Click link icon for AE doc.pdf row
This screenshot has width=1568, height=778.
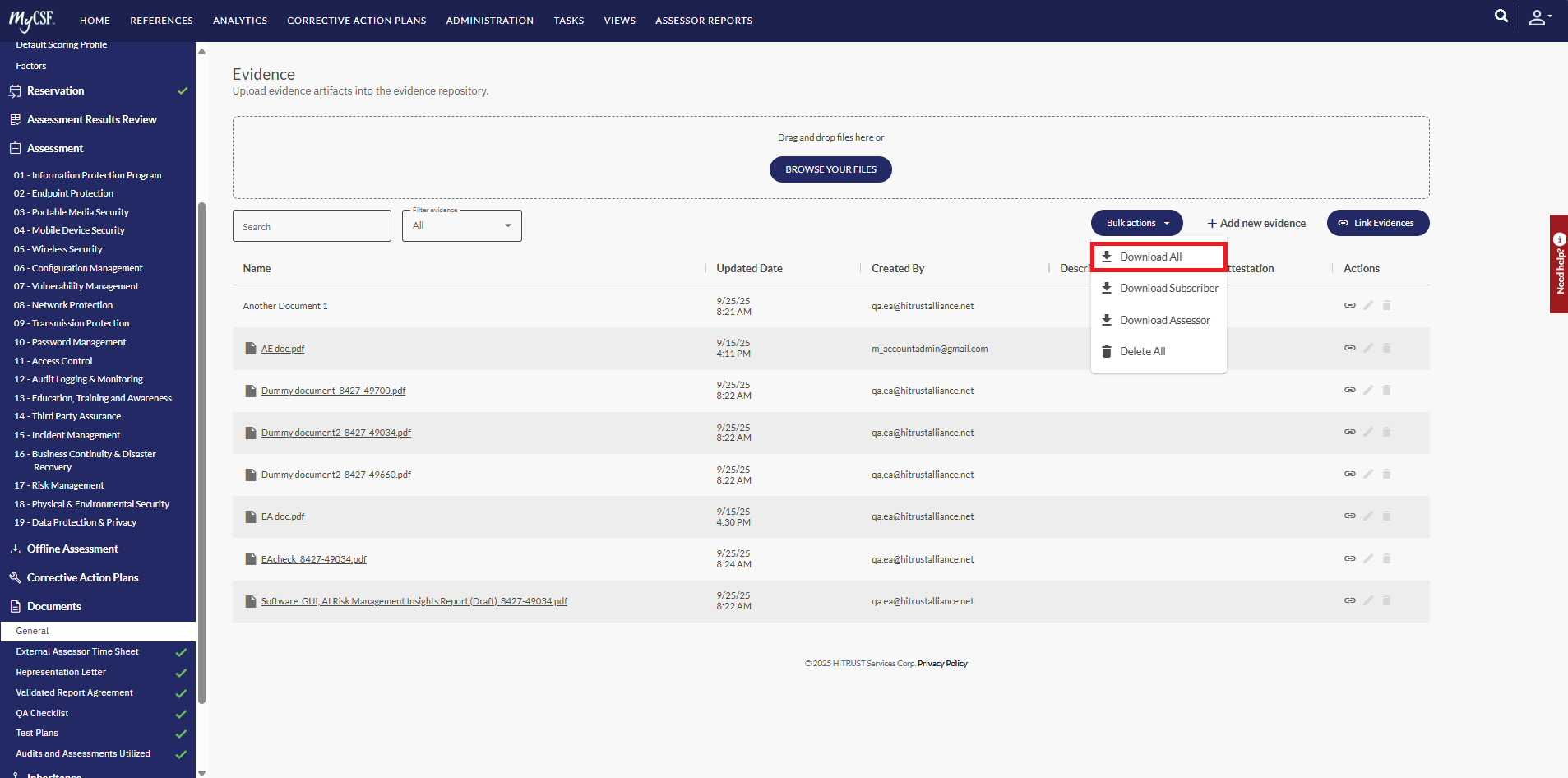click(1349, 348)
